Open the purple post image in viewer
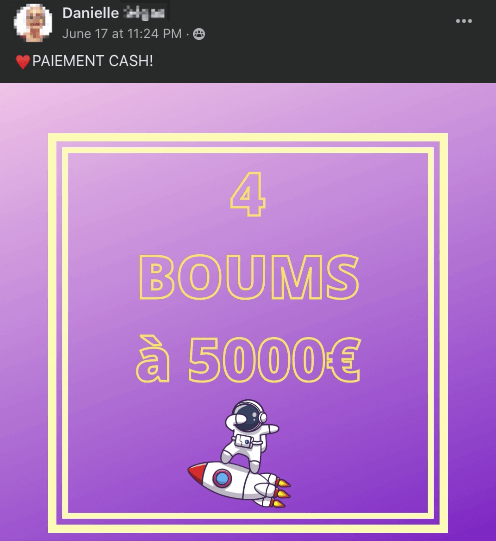Screen dimensions: 496x541 coord(248,312)
